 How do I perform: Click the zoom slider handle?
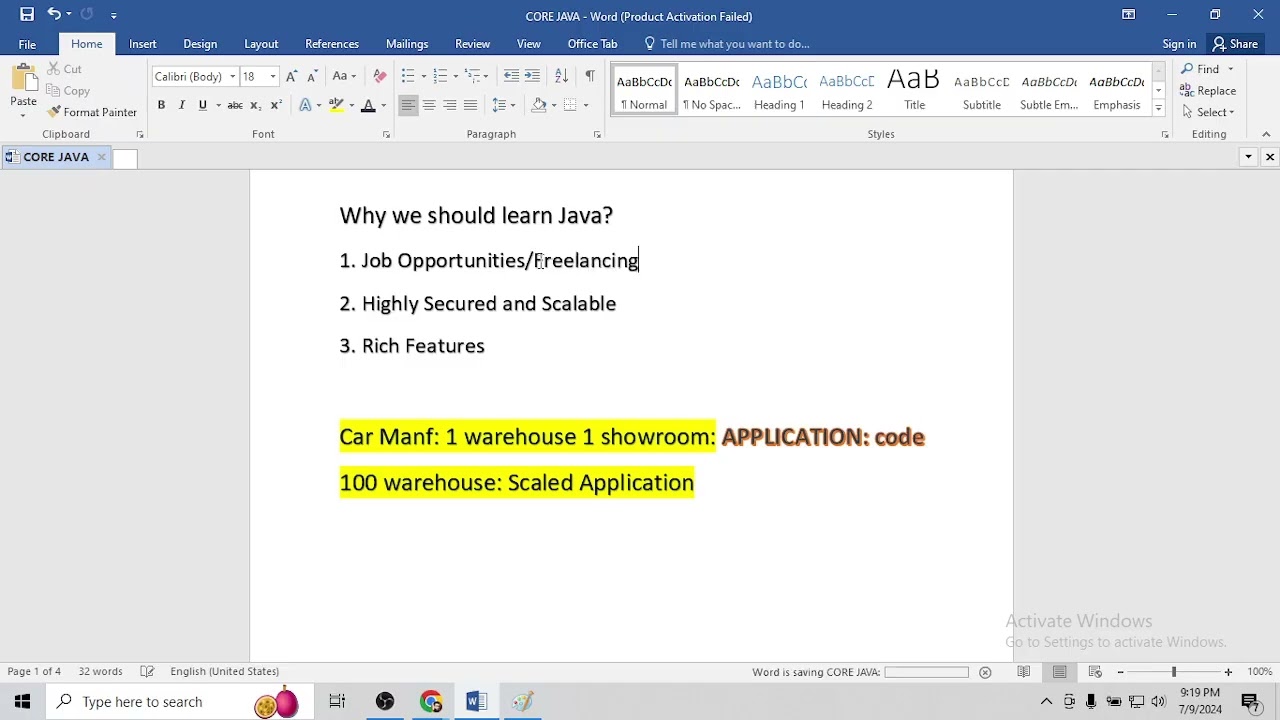click(x=1174, y=672)
